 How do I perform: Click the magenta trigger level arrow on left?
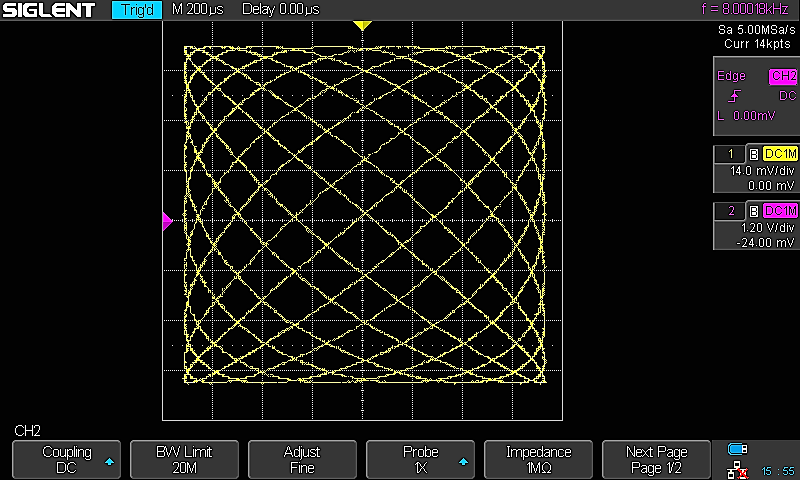(167, 220)
